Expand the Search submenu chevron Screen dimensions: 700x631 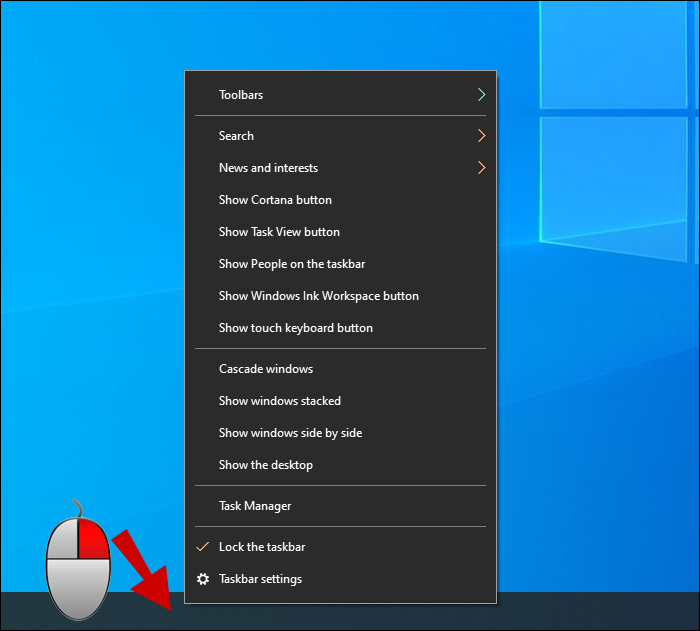(481, 136)
